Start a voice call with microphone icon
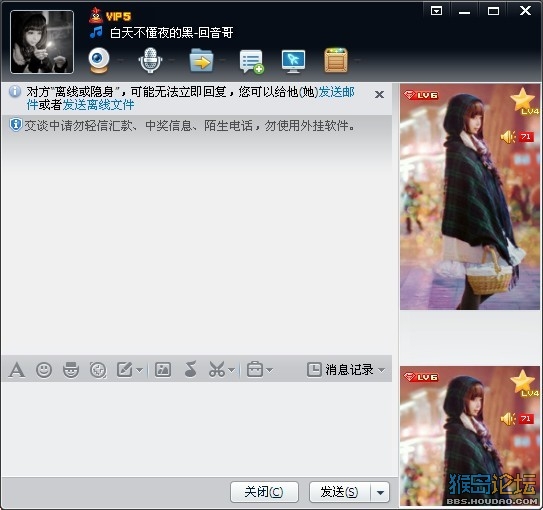Screen dimensions: 543x510 pos(150,61)
